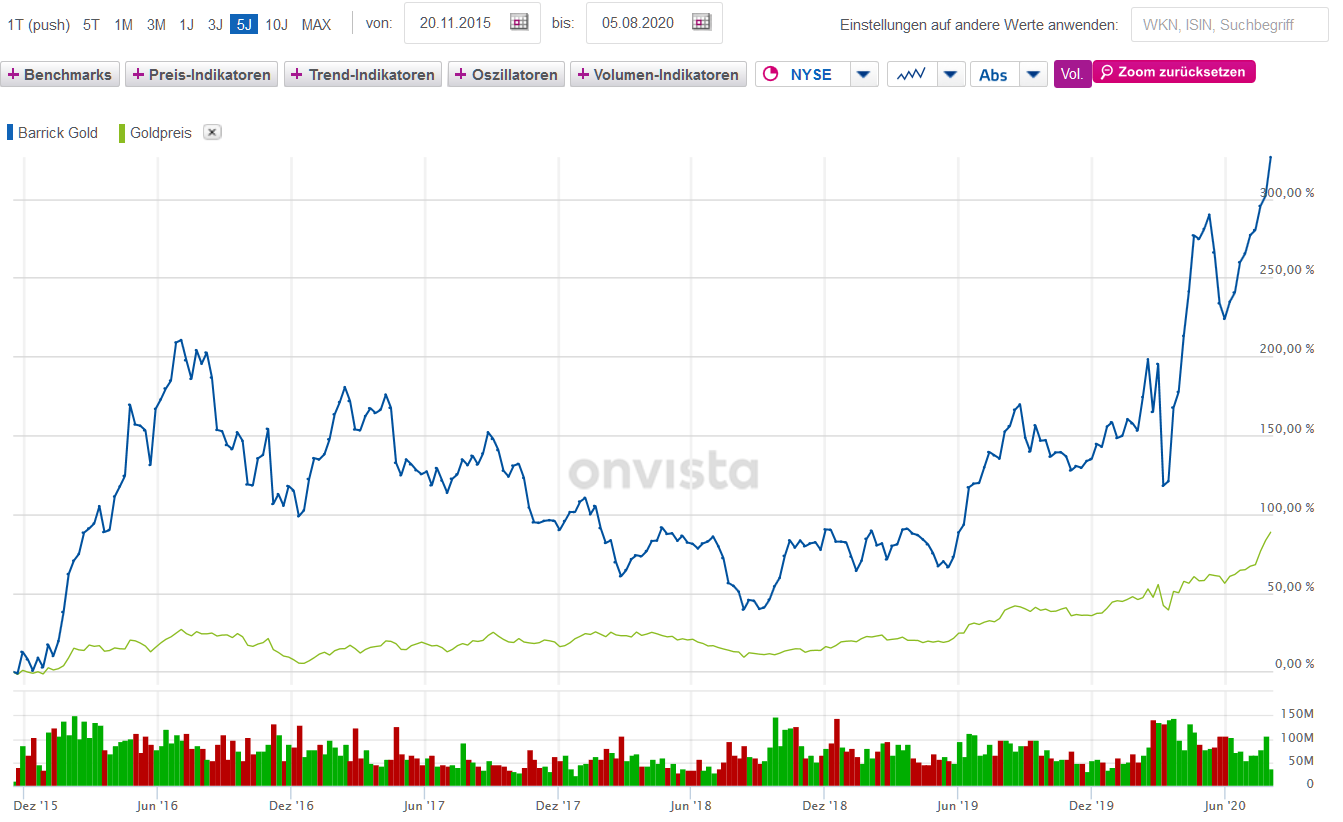Open the Abs scale dropdown
The image size is (1343, 822).
click(x=1032, y=73)
